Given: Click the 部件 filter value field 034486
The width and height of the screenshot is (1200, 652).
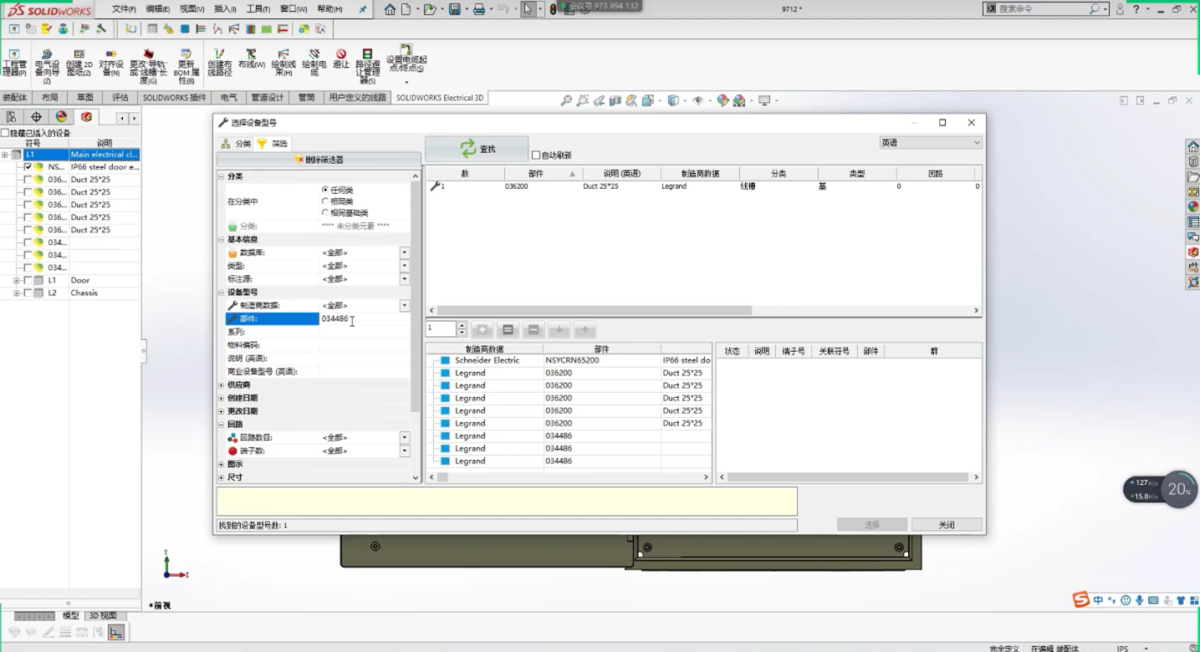Looking at the screenshot, I should tap(364, 319).
